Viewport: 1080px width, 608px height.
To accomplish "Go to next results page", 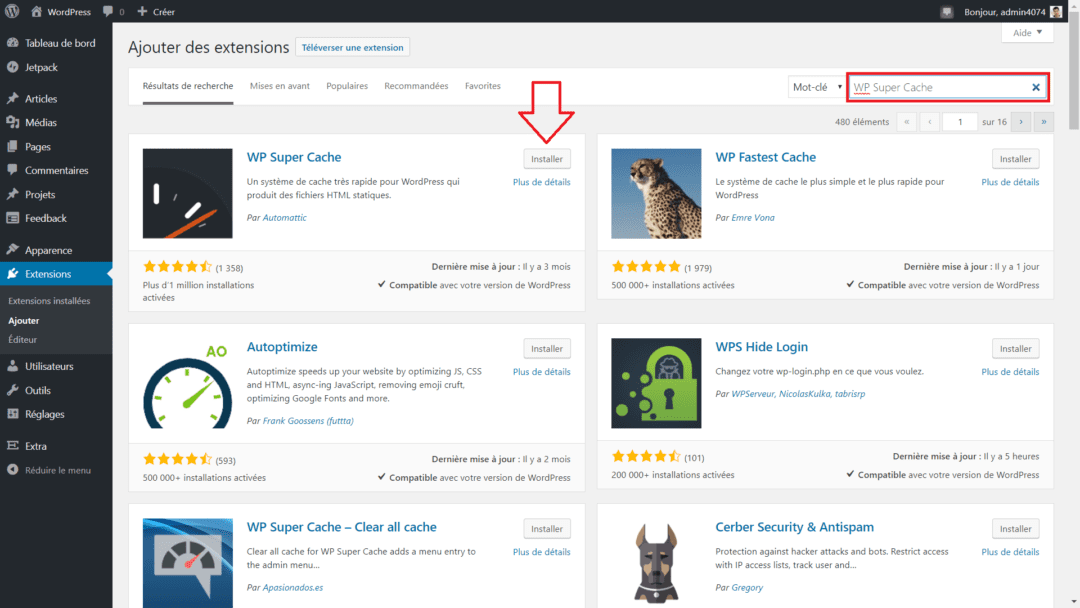I will [1021, 122].
